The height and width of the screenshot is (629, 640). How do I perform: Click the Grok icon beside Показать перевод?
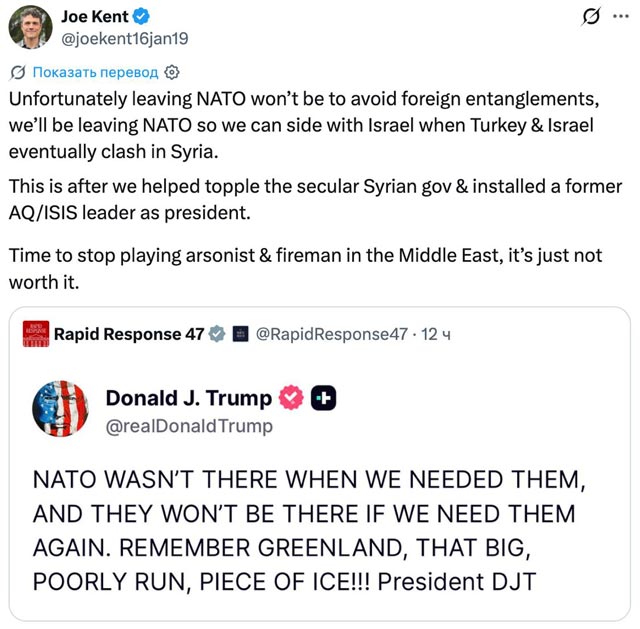pyautogui.click(x=18, y=72)
